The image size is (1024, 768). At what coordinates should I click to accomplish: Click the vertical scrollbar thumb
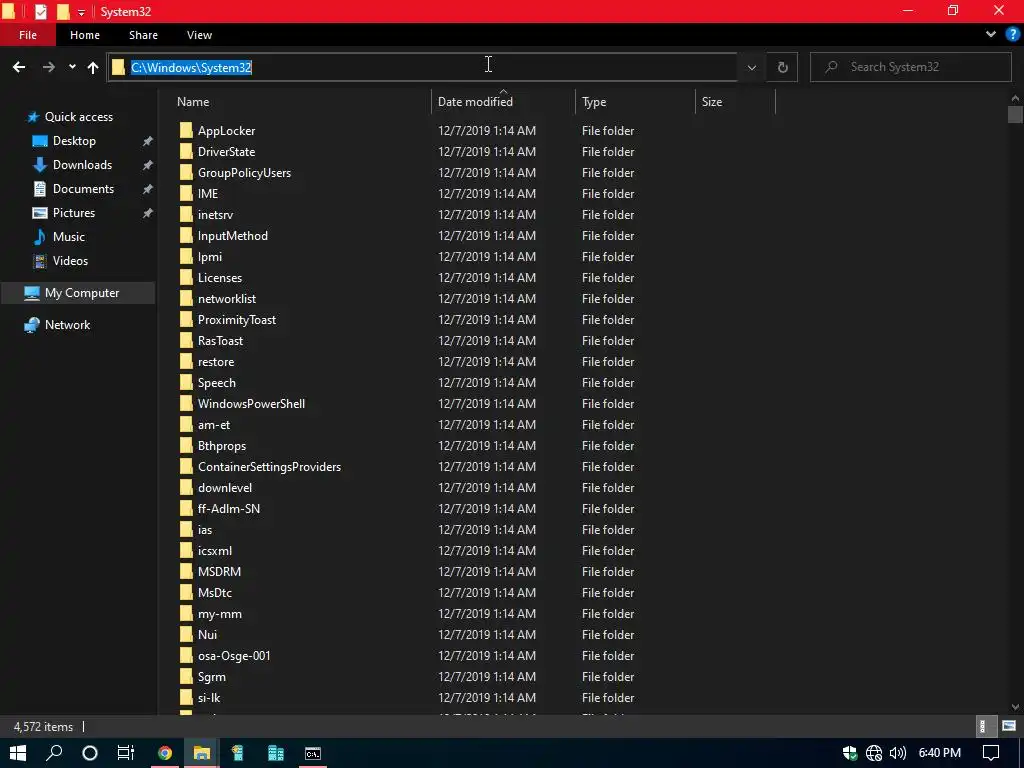[x=1014, y=114]
